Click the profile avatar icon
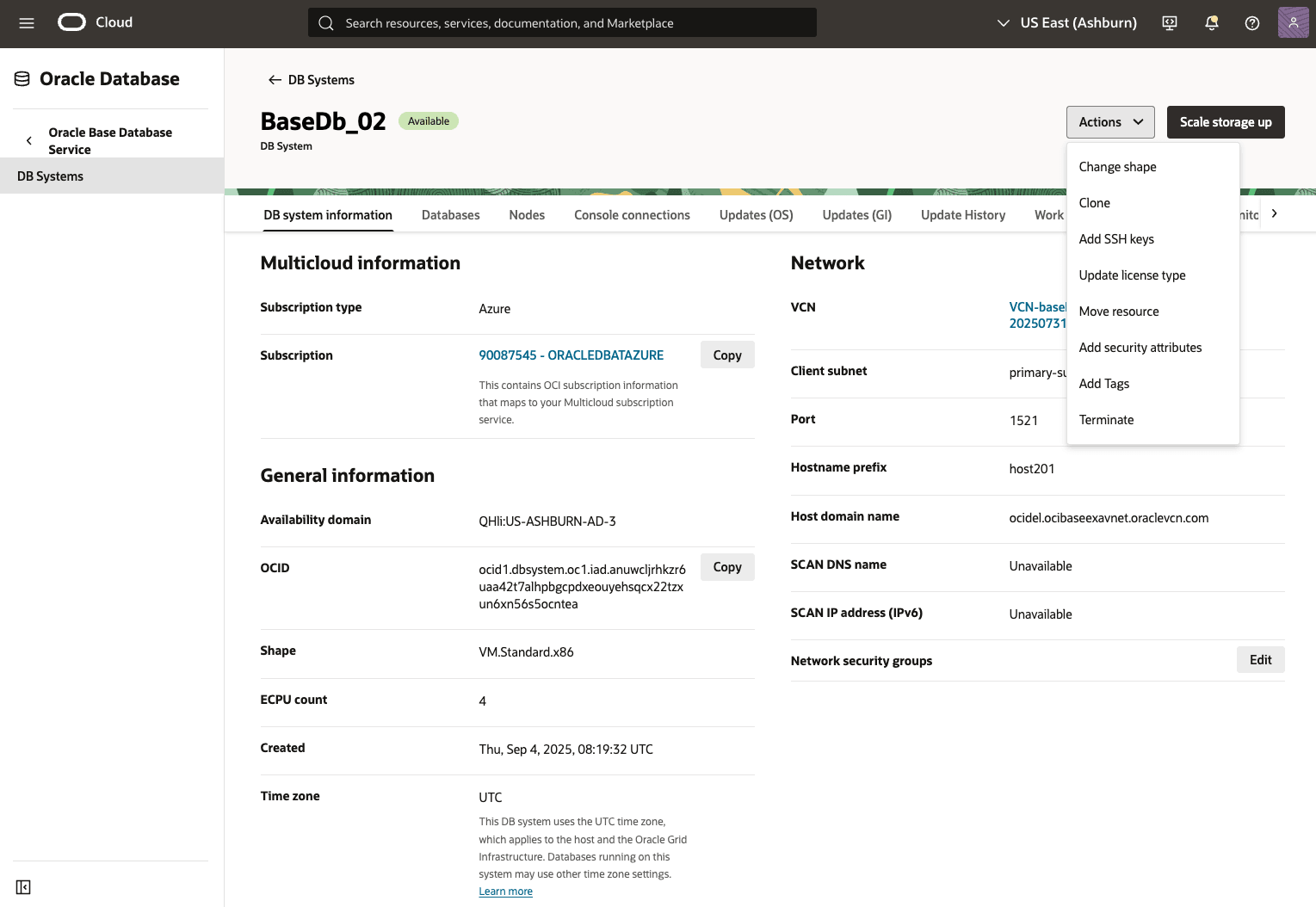 click(x=1293, y=22)
